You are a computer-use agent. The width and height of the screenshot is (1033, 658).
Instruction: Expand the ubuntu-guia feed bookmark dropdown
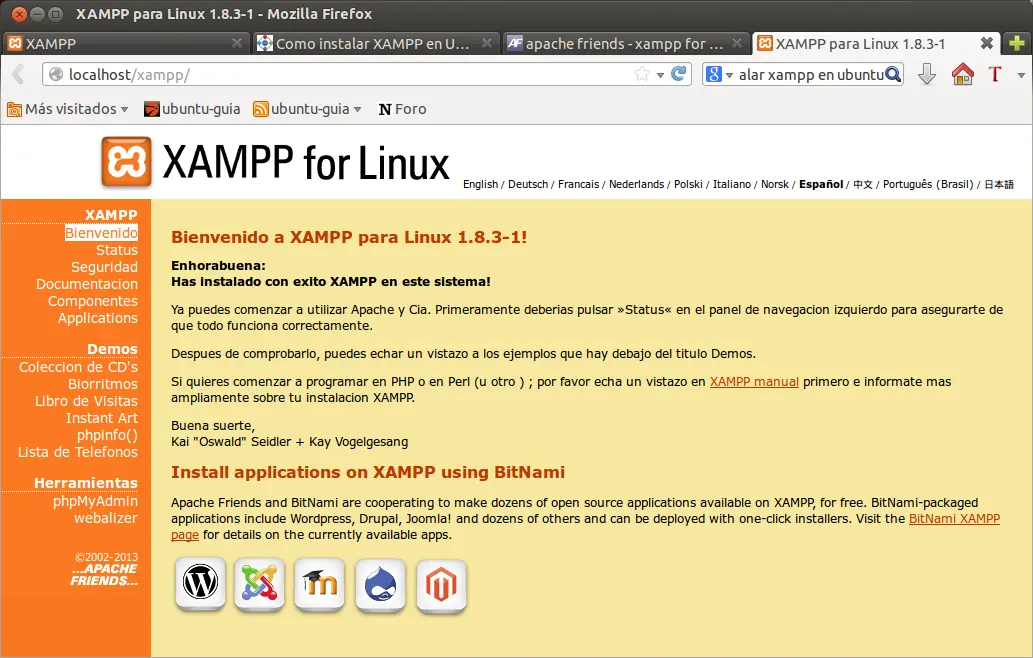pyautogui.click(x=358, y=109)
